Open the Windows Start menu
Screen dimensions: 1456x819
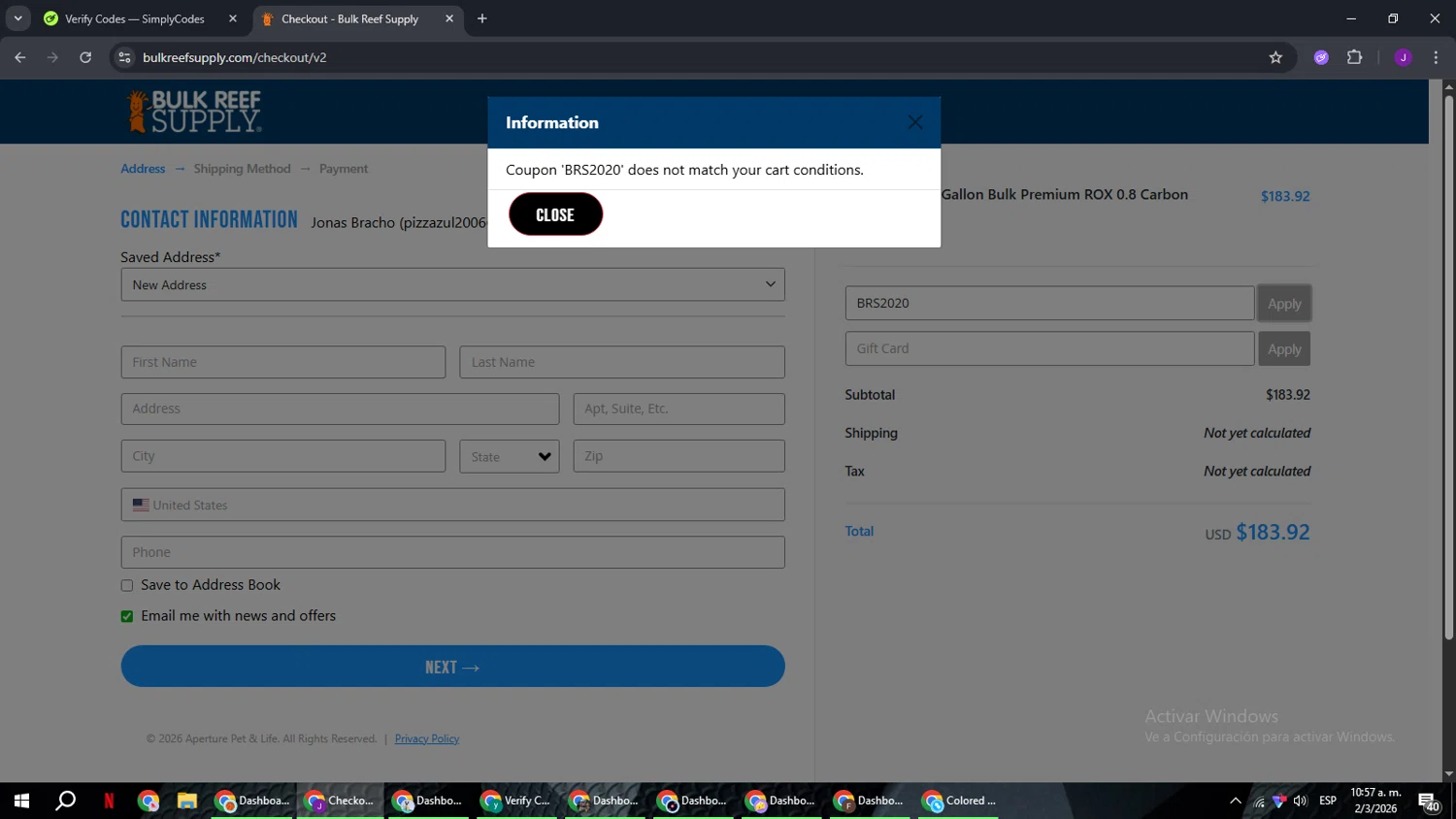click(x=21, y=801)
